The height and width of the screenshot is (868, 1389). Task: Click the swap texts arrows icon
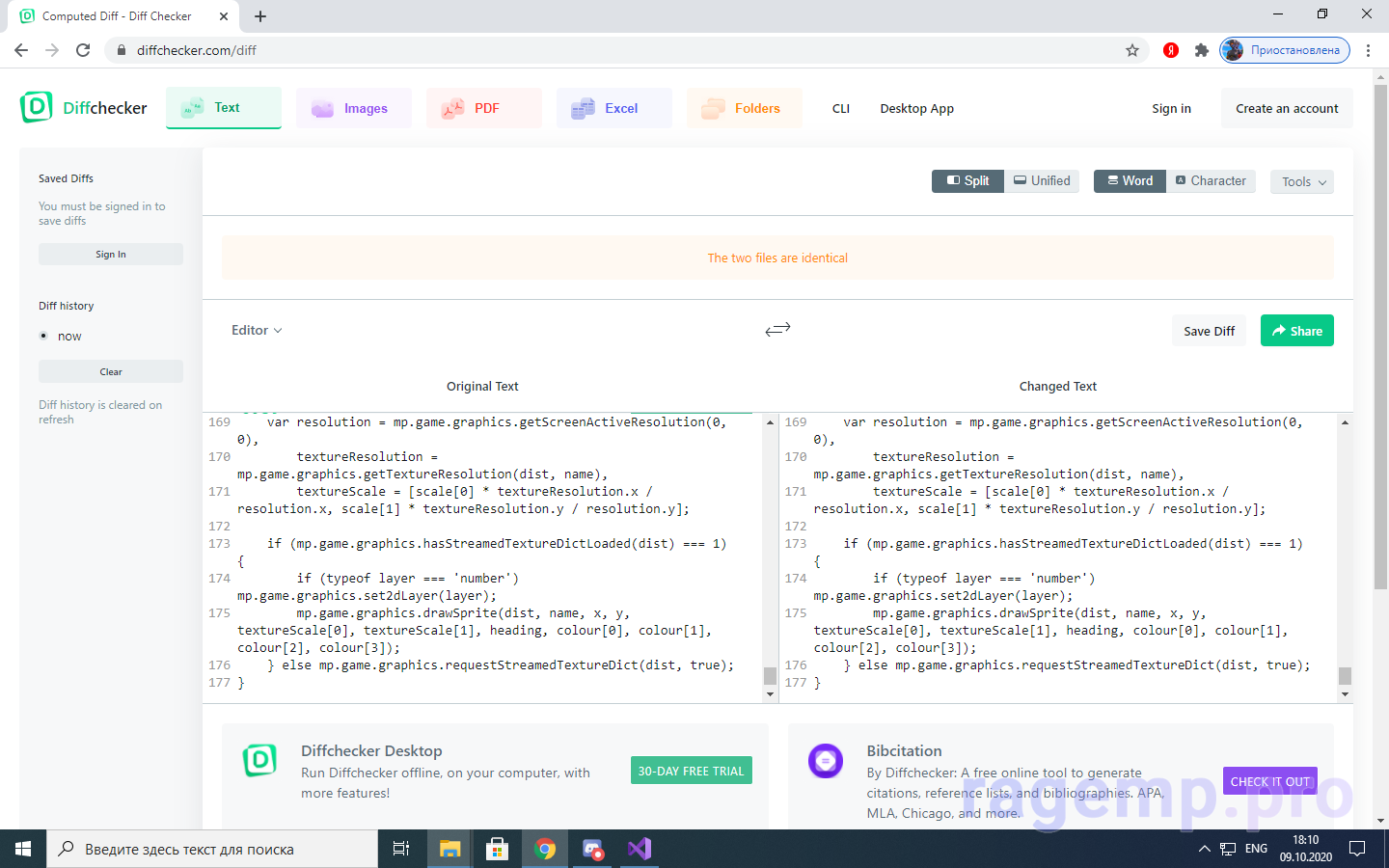coord(777,330)
